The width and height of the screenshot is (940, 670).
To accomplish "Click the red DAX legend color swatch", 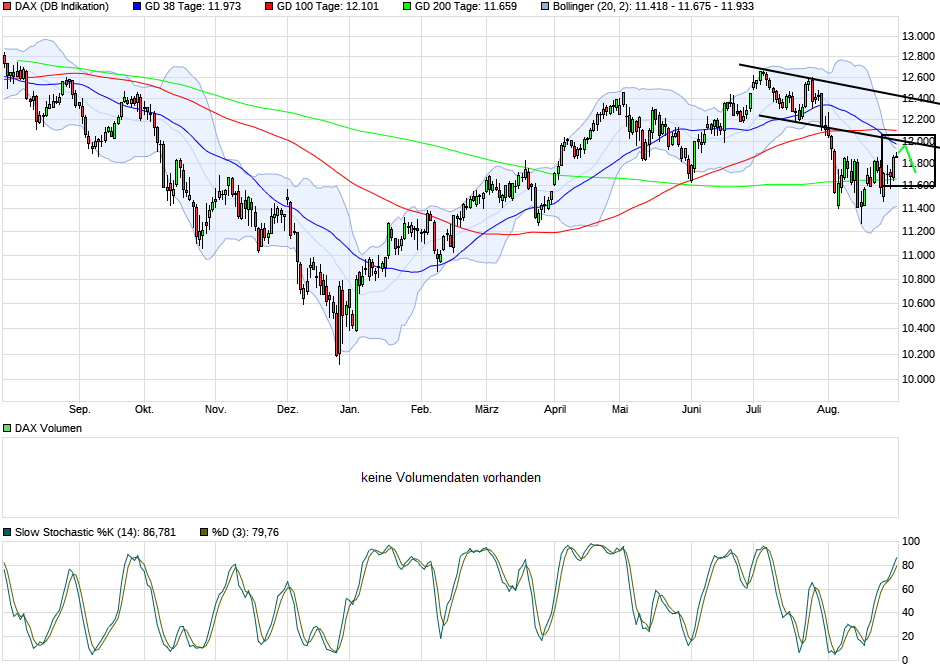I will click(x=7, y=7).
